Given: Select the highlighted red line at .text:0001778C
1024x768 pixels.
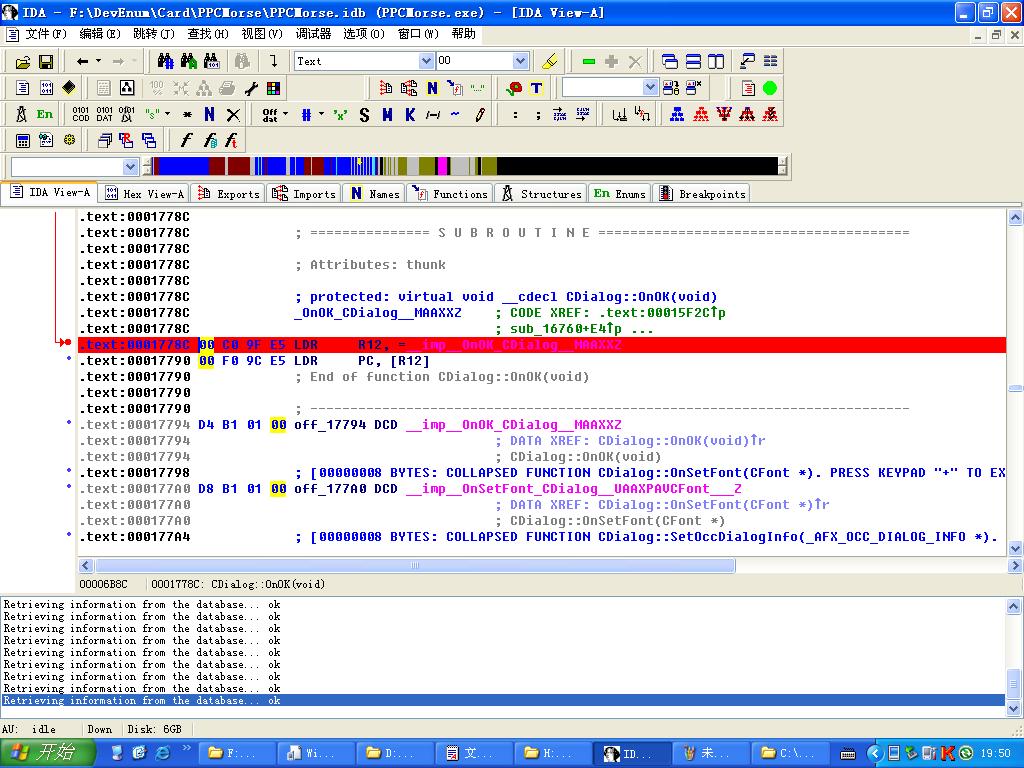Looking at the screenshot, I should tap(541, 345).
